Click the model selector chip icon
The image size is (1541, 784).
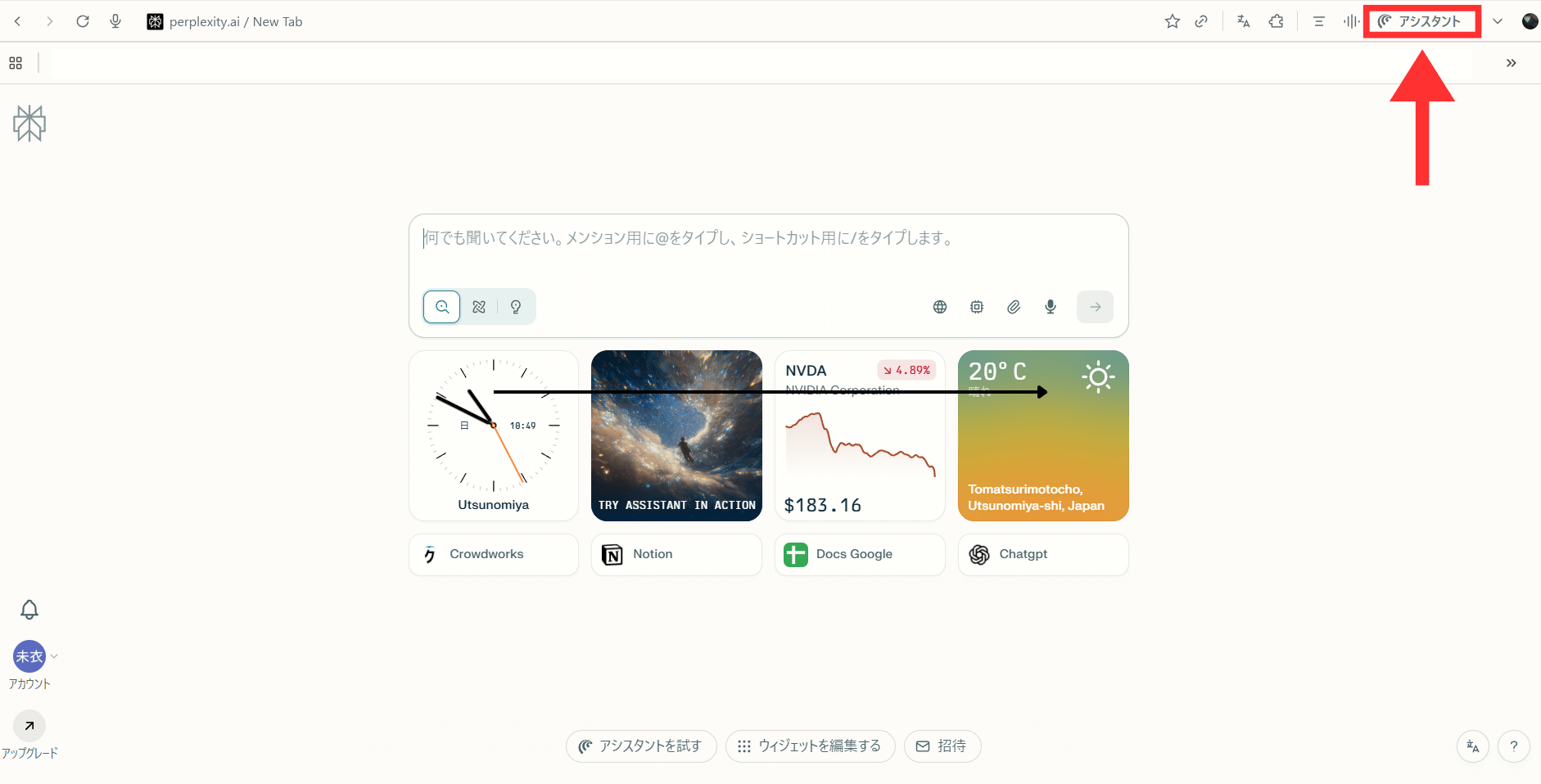pyautogui.click(x=977, y=307)
